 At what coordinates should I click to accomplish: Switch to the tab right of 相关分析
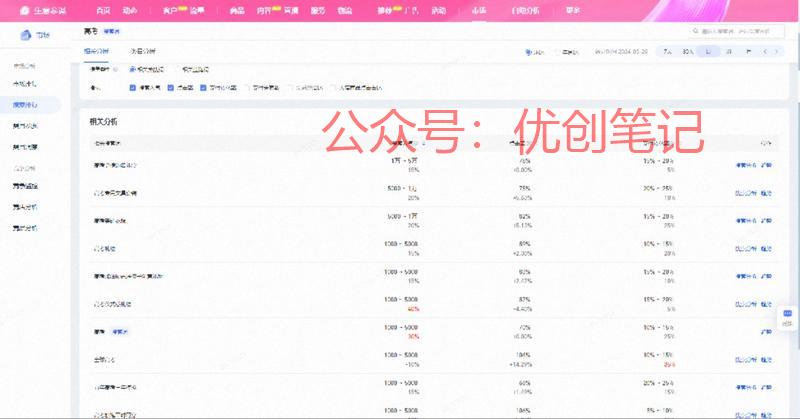142,52
